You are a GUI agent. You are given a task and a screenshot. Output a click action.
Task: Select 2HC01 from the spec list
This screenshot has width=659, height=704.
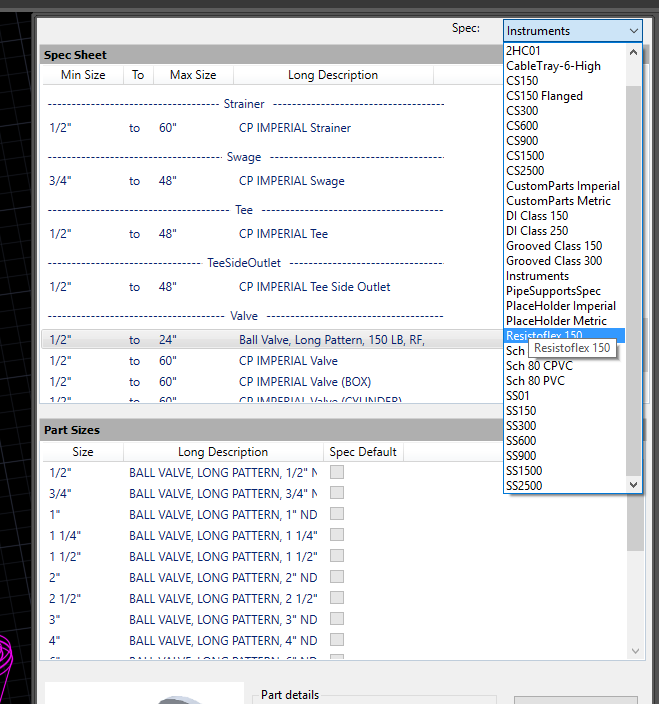click(565, 51)
